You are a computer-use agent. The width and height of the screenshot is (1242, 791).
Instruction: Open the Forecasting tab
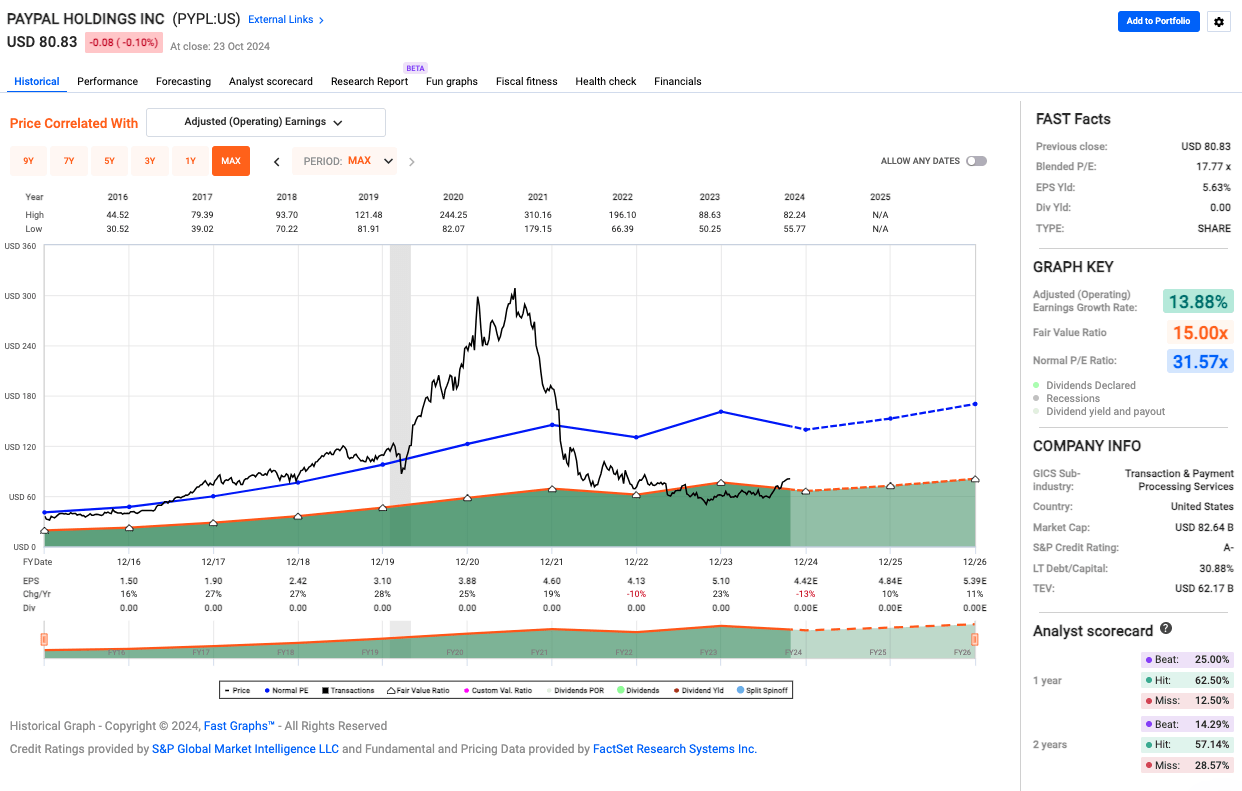(x=183, y=81)
